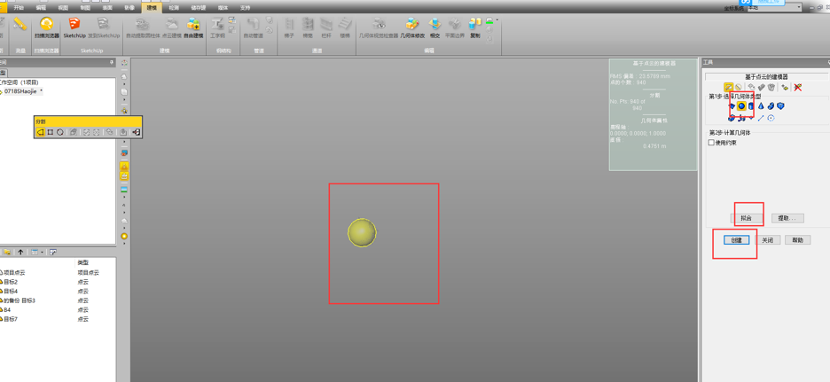
Task: Switch to the 编辑 ribbon tab
Action: pos(41,8)
